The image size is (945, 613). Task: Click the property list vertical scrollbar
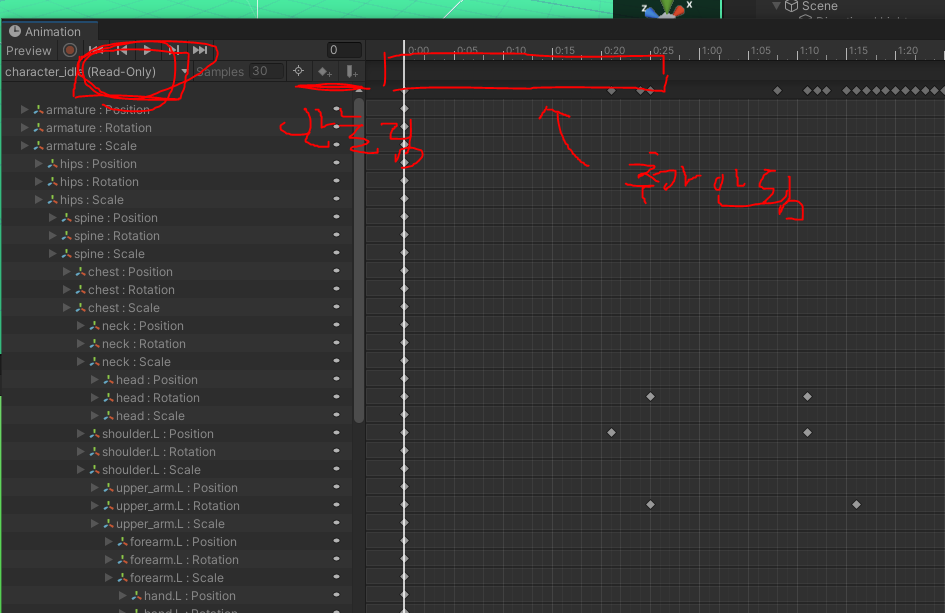(359, 260)
